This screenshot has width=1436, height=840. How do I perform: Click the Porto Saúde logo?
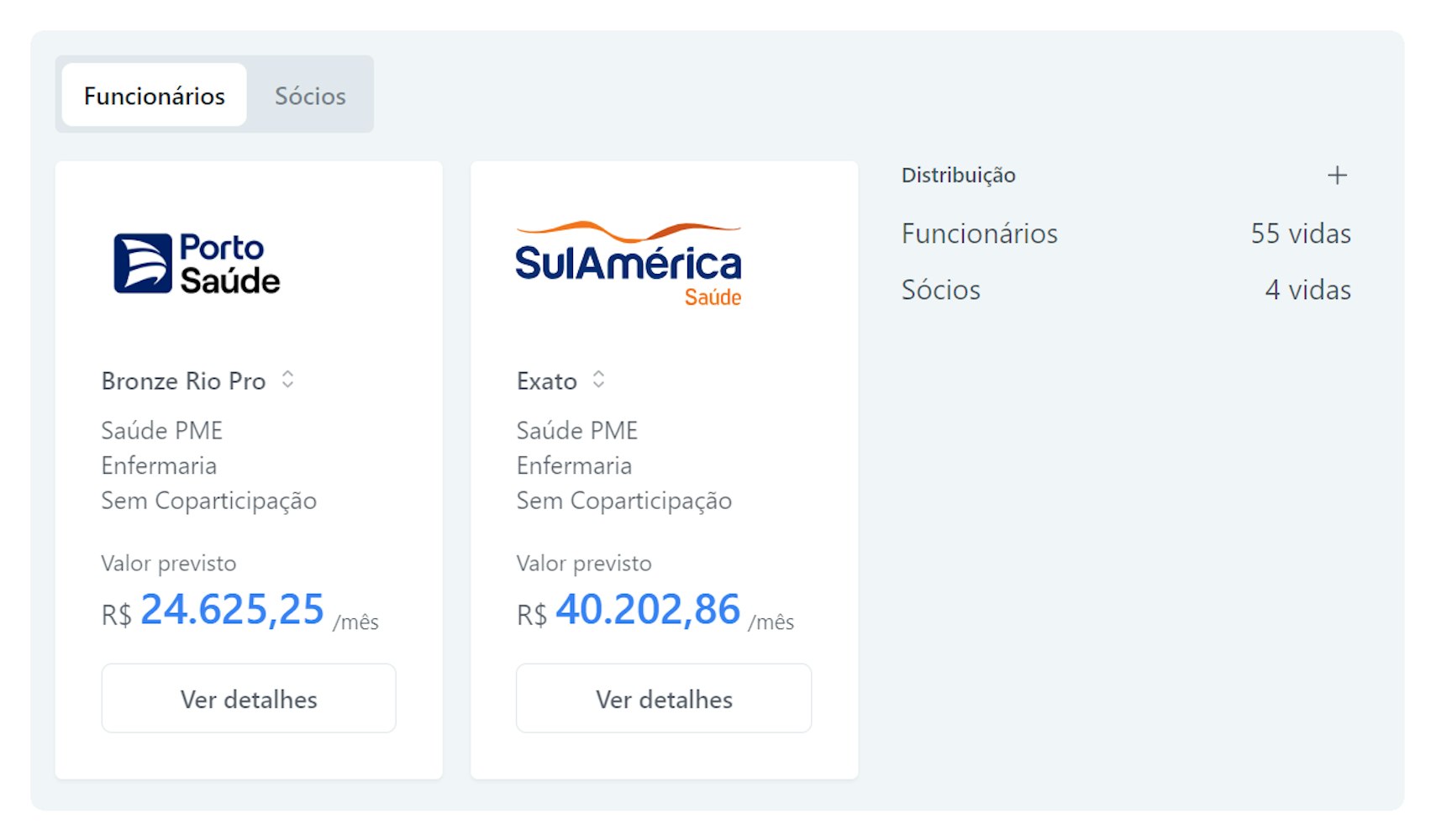197,264
